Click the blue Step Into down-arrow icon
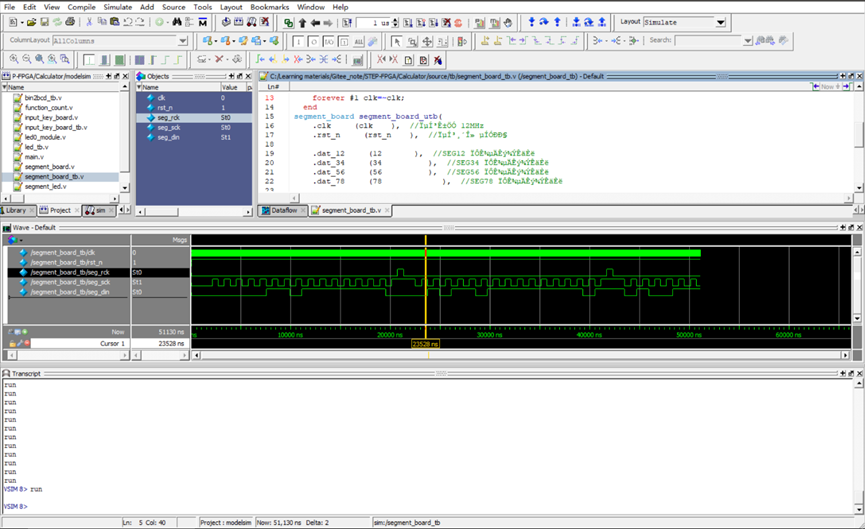The width and height of the screenshot is (865, 529). click(x=532, y=22)
